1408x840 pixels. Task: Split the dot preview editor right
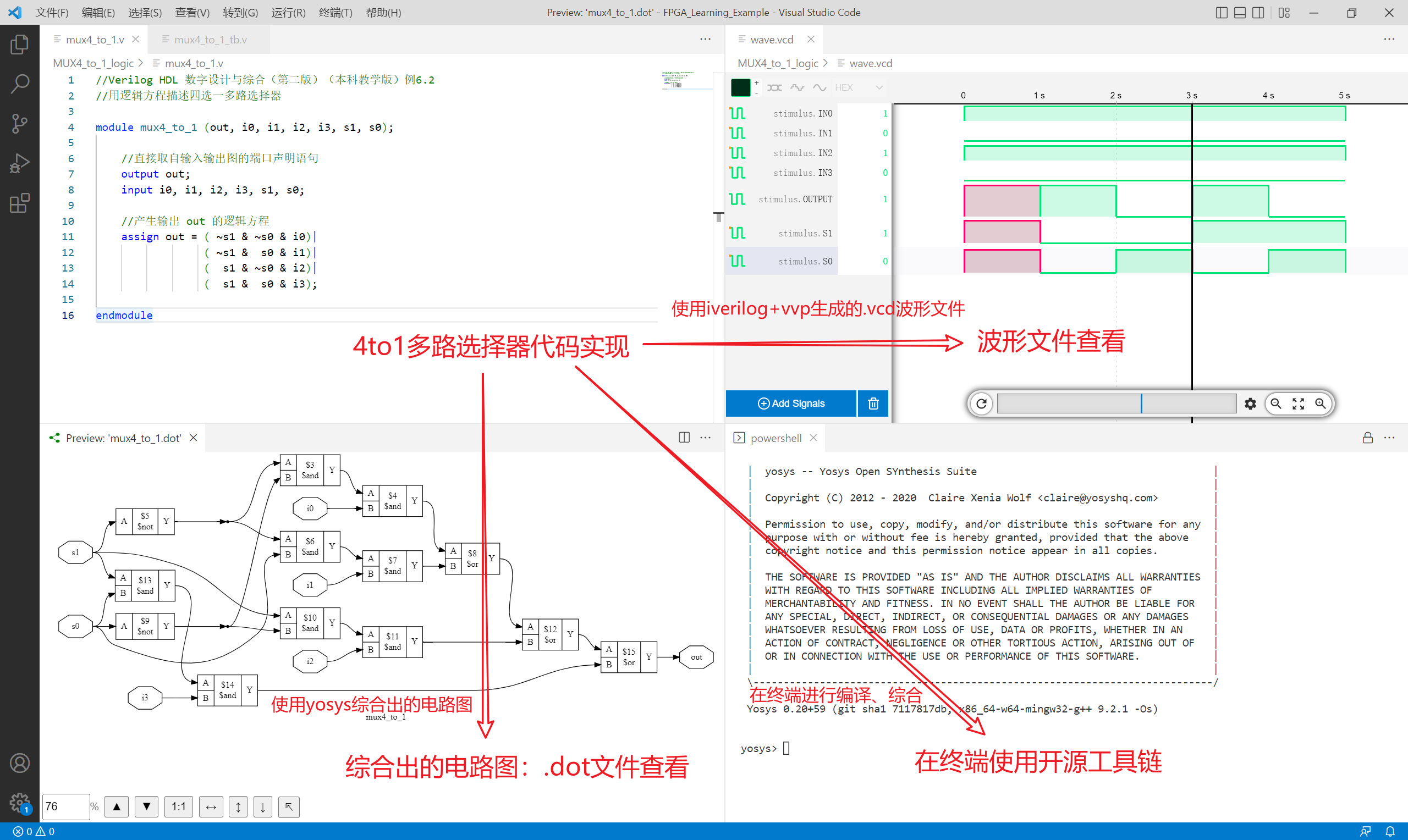tap(684, 438)
